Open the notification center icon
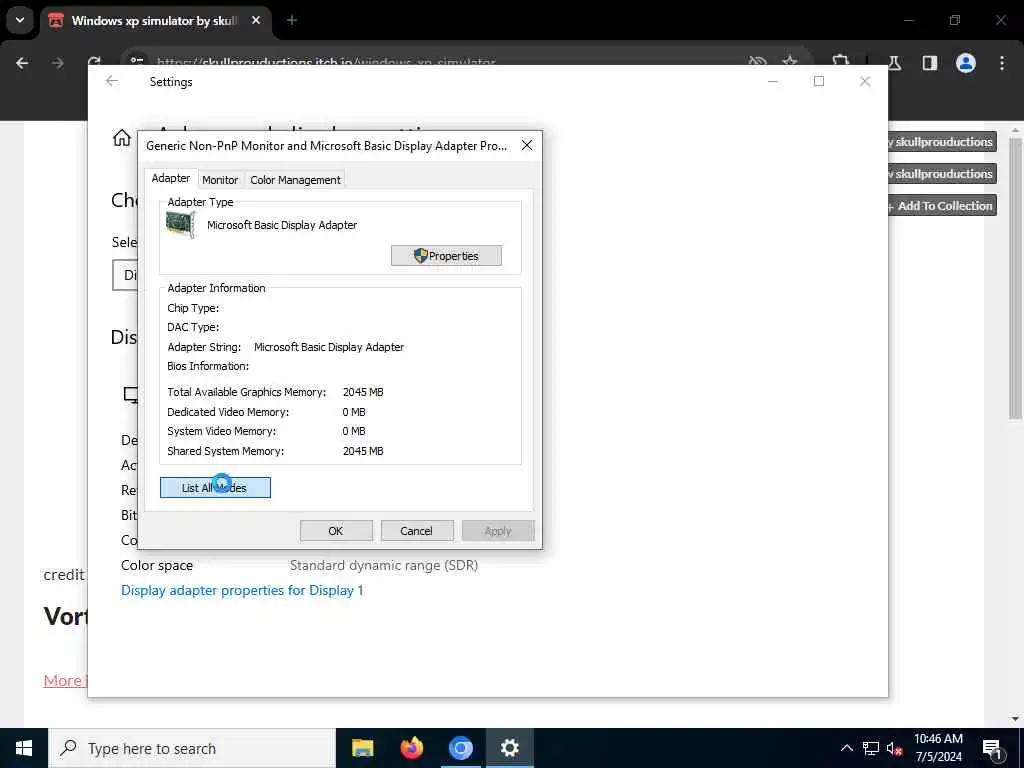1024x768 pixels. (x=992, y=749)
